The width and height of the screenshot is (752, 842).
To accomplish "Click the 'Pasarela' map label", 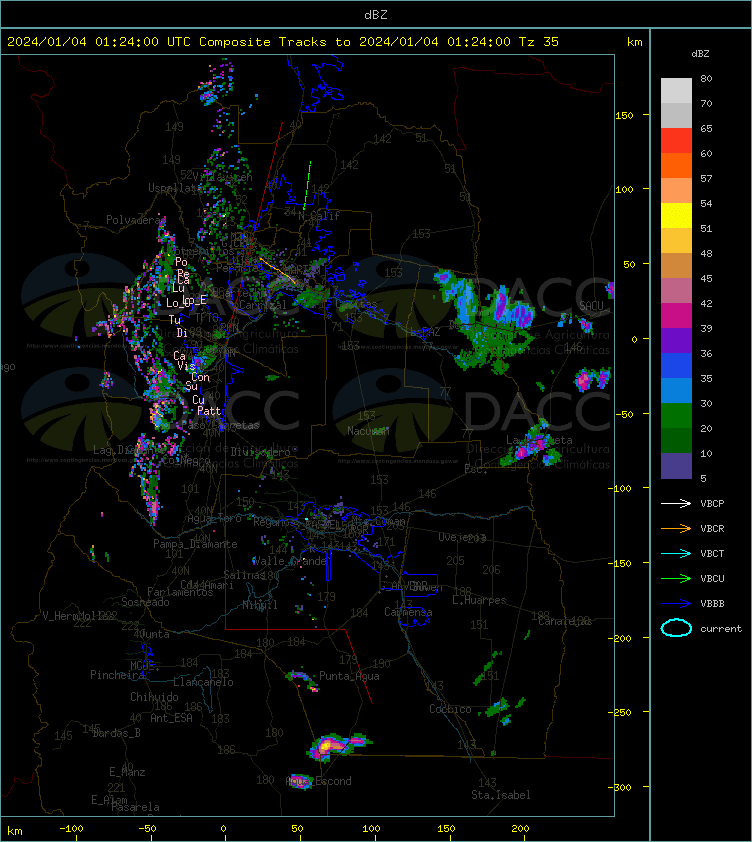I will (x=135, y=807).
